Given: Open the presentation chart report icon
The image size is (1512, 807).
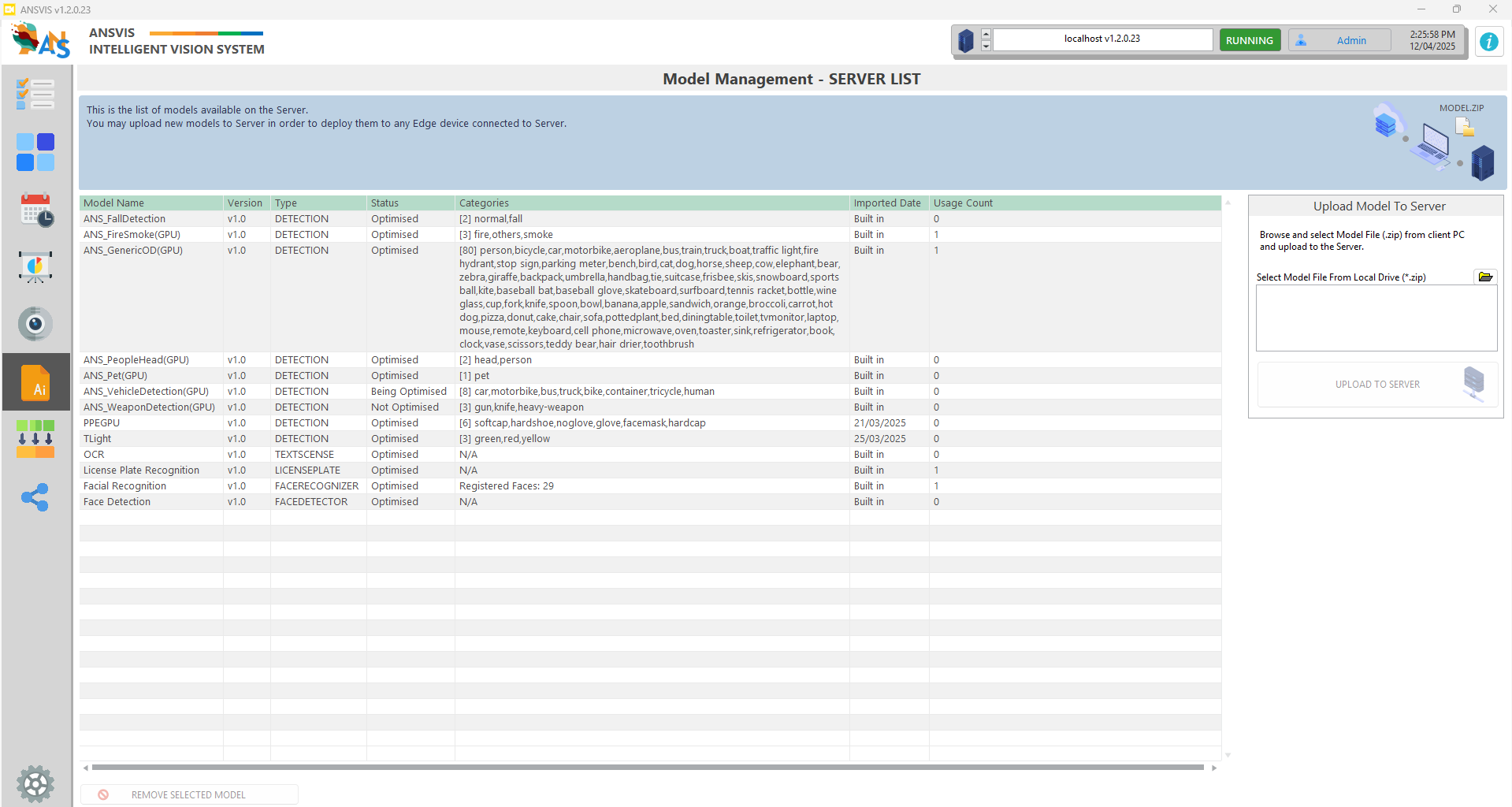Looking at the screenshot, I should point(35,267).
